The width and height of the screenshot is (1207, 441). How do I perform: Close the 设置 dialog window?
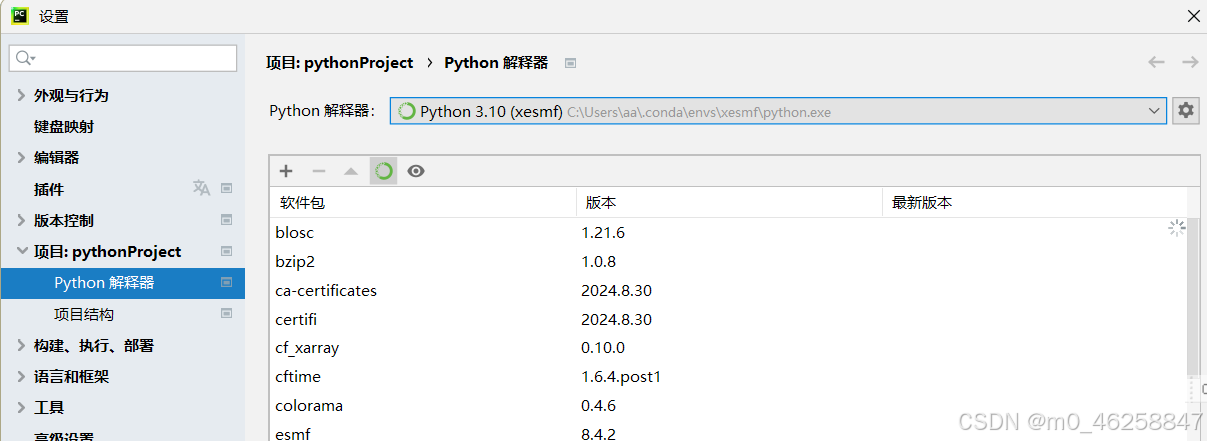point(1192,16)
